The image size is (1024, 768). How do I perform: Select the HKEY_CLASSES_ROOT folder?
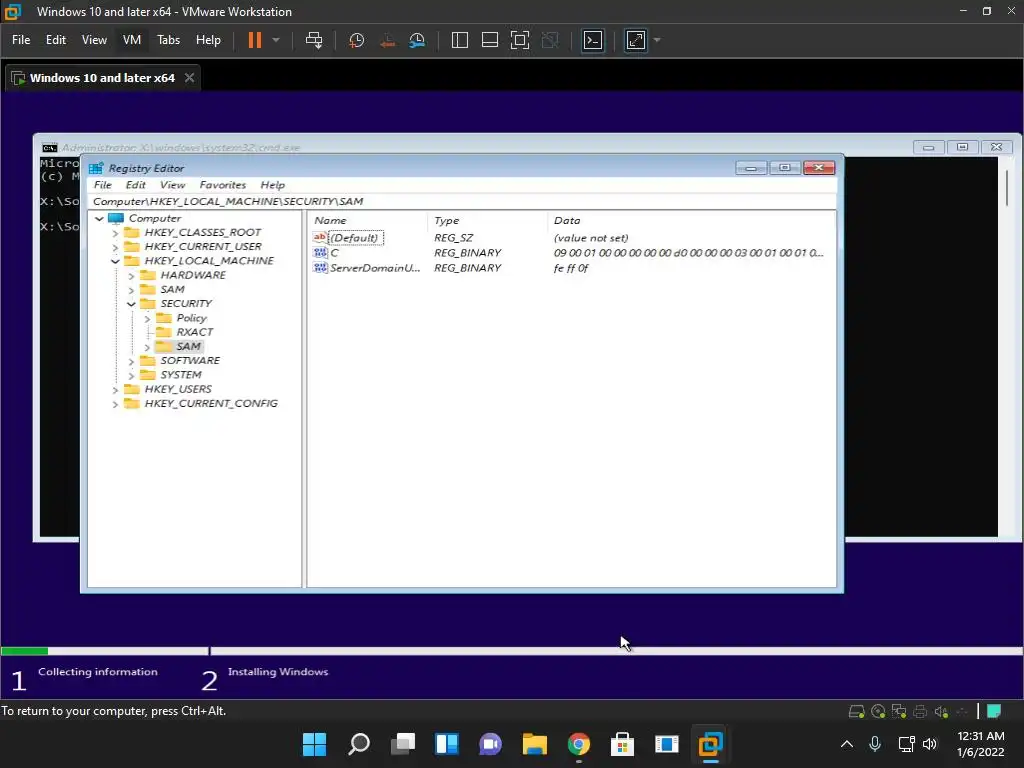202,232
